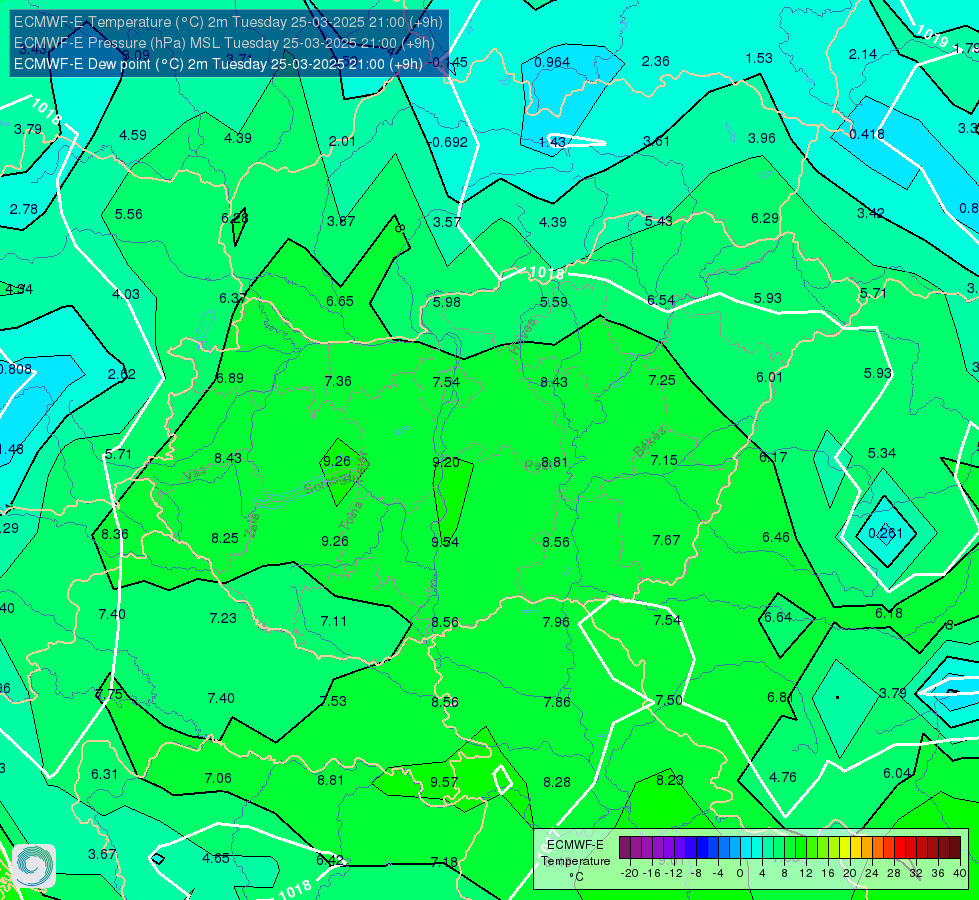Click the 1019 isobar label
Viewport: 979px width, 900px height.
[933, 36]
